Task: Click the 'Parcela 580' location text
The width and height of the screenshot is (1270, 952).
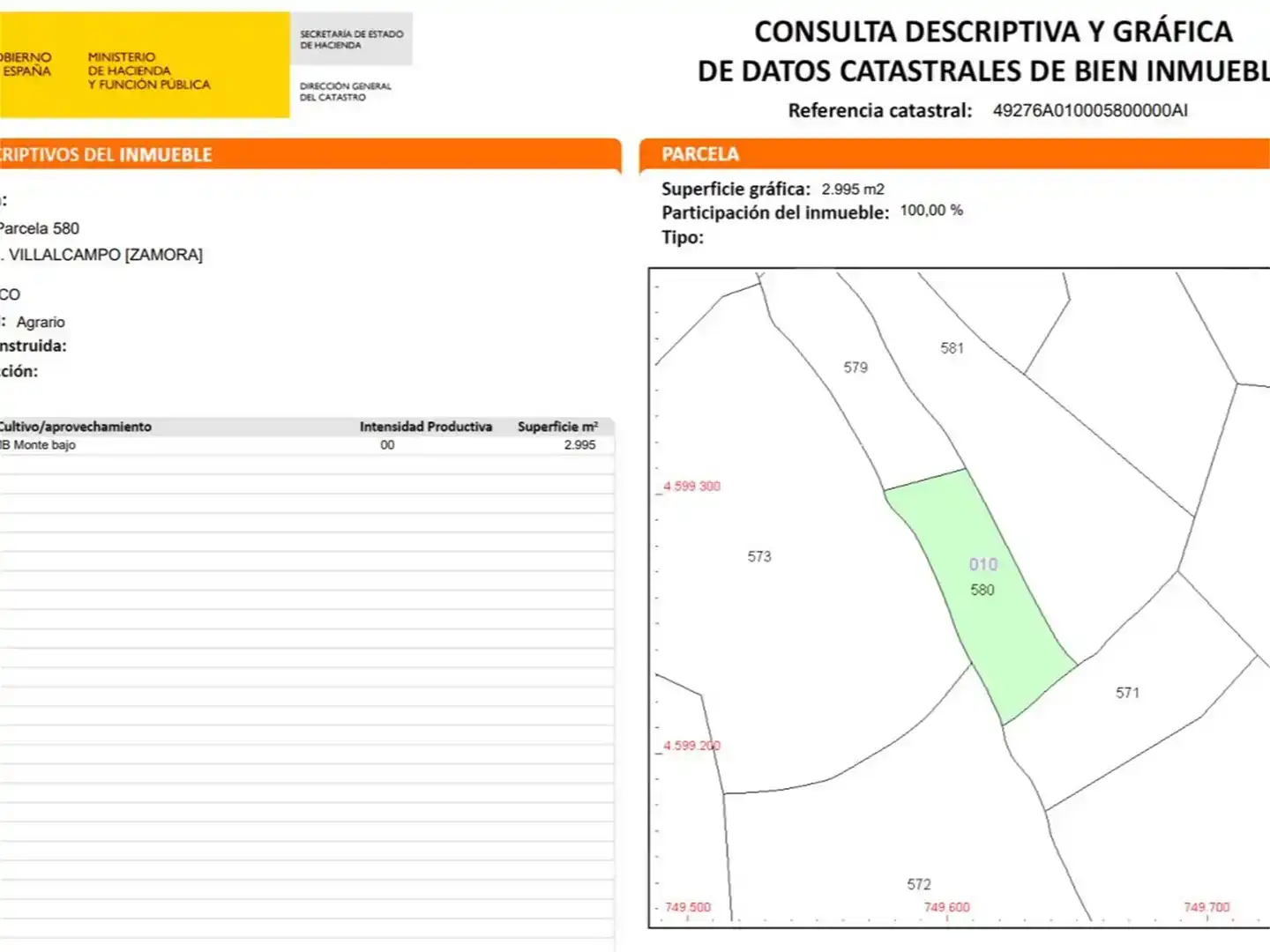Action: [x=40, y=228]
